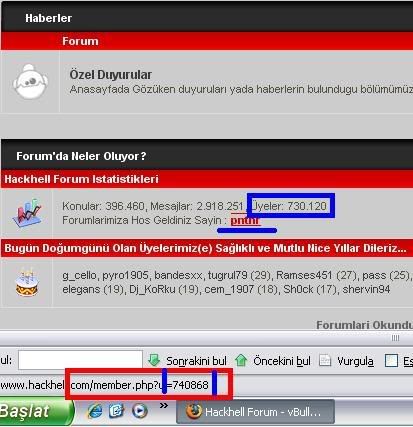
Task: Click the green up arrow find-previous icon
Action: tap(241, 360)
